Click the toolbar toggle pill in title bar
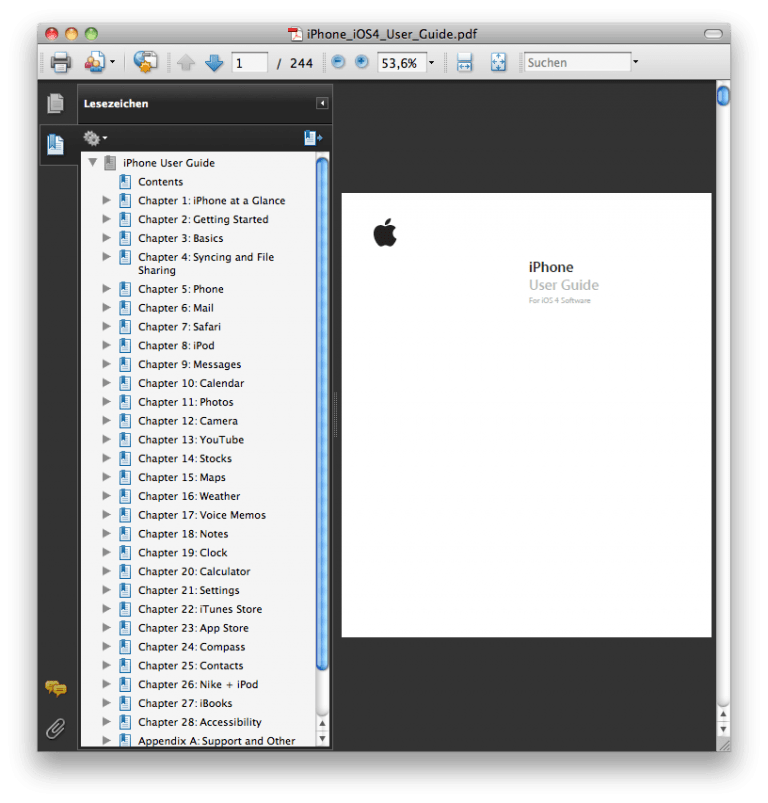This screenshot has height=803, width=768. [713, 34]
